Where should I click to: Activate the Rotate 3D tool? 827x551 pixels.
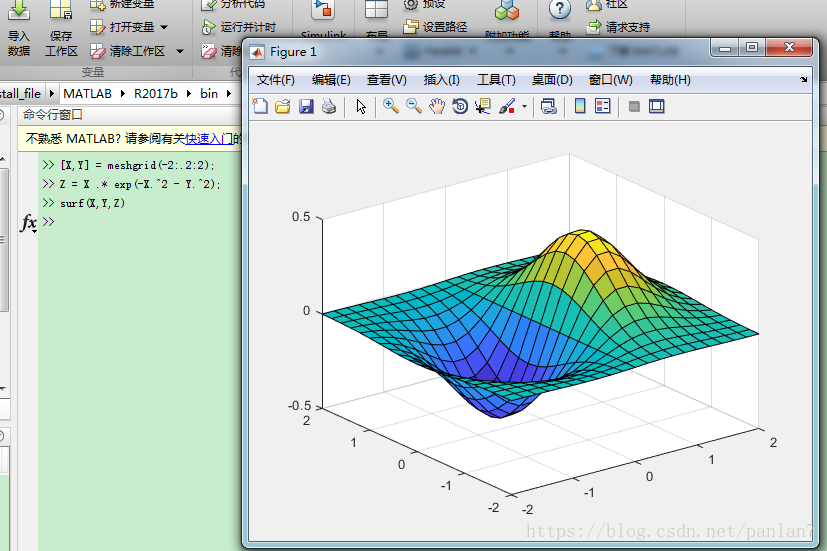(460, 107)
